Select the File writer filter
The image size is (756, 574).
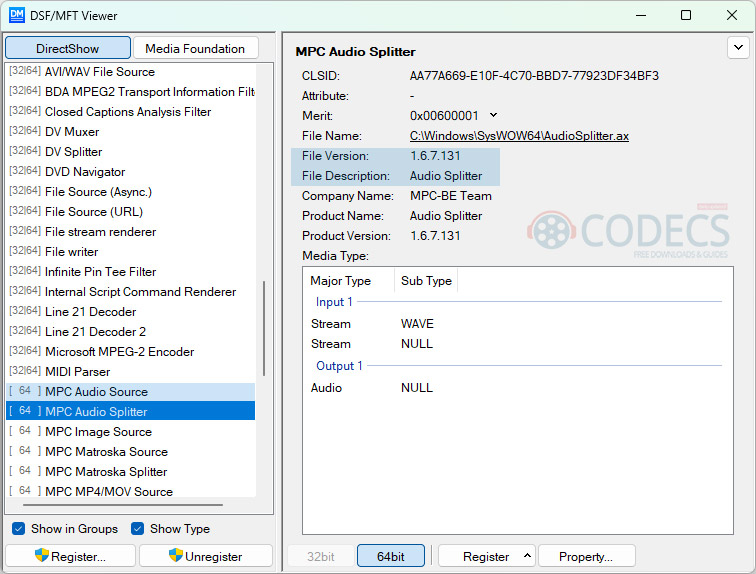click(131, 252)
